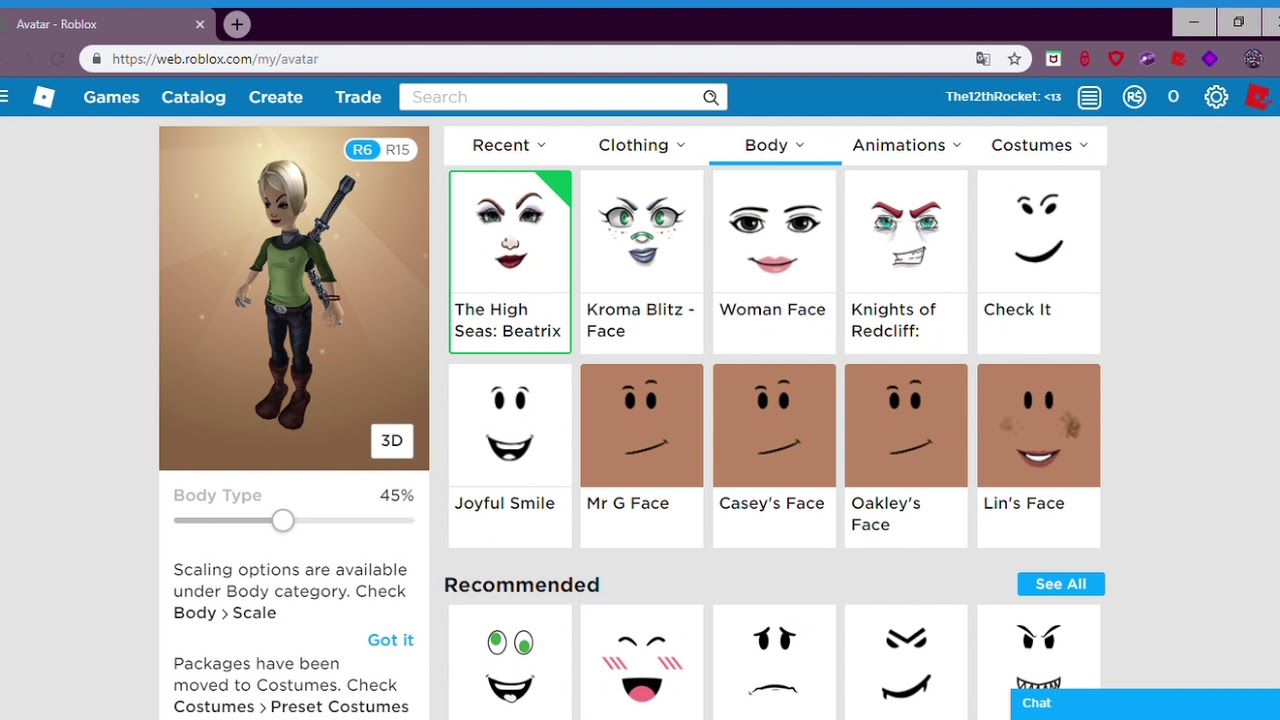Equip Lin's Face item
Image resolution: width=1280 pixels, height=720 pixels.
point(1039,455)
